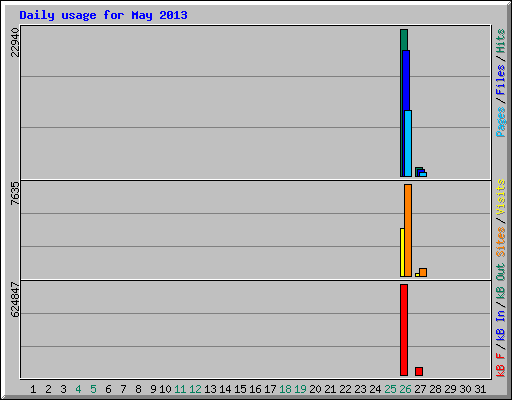
Task: Click day 15 on the x-axis
Action: [x=240, y=389]
